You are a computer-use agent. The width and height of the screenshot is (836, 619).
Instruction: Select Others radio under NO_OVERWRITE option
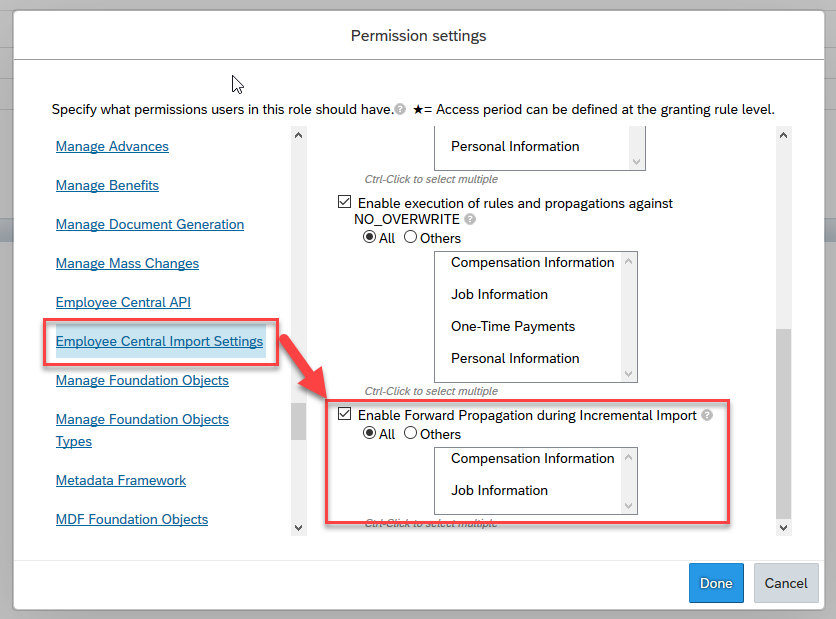[410, 237]
